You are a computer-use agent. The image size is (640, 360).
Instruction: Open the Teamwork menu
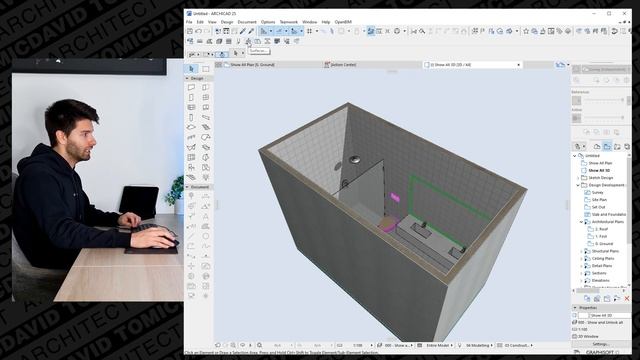[289, 22]
